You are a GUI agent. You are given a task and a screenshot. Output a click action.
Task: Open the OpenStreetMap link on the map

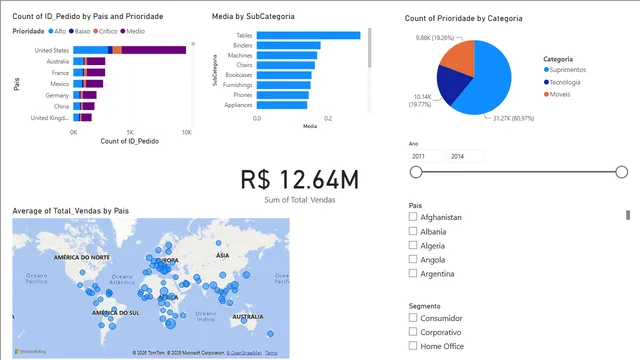244,353
